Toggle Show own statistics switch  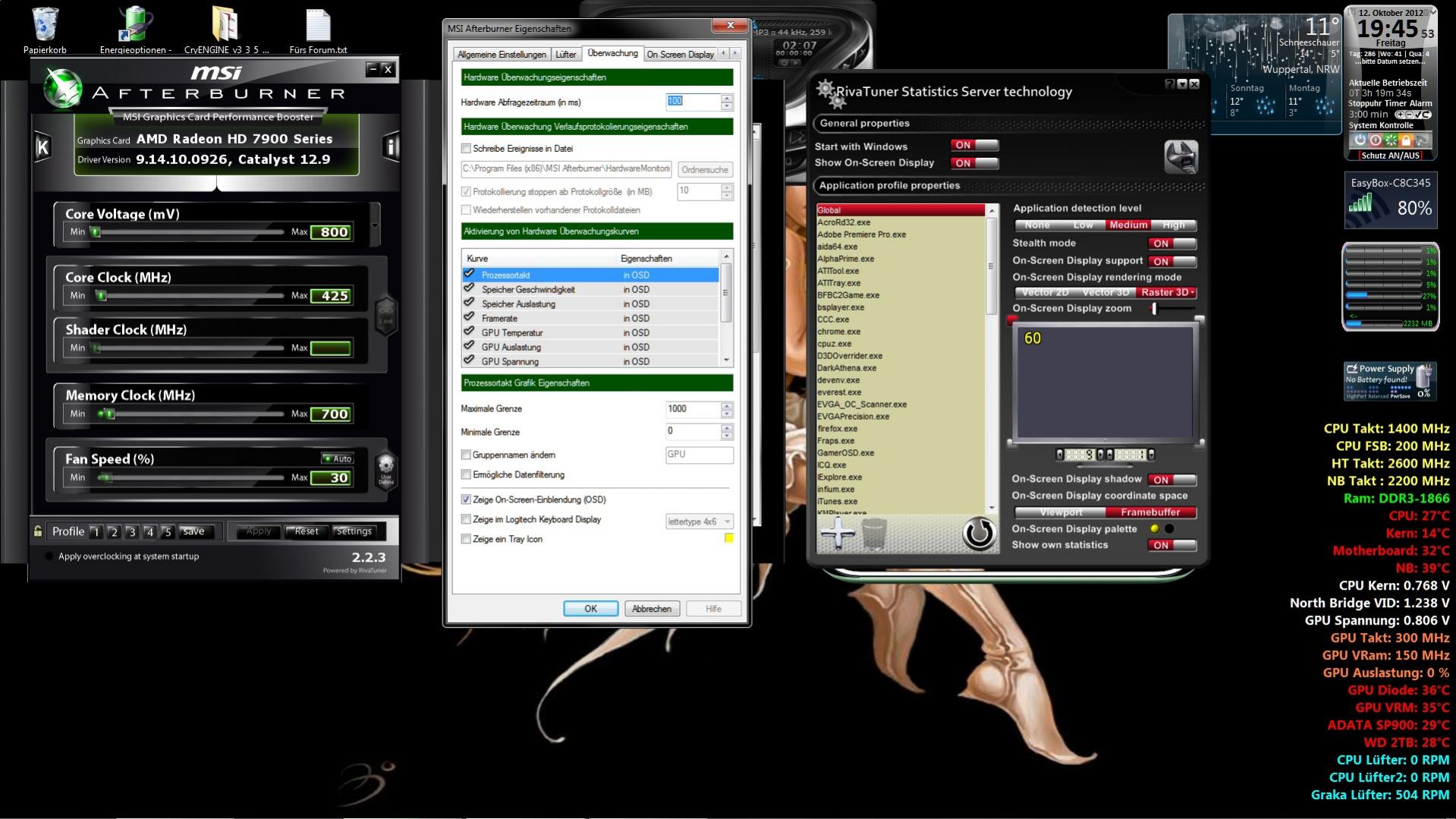pyautogui.click(x=1172, y=545)
